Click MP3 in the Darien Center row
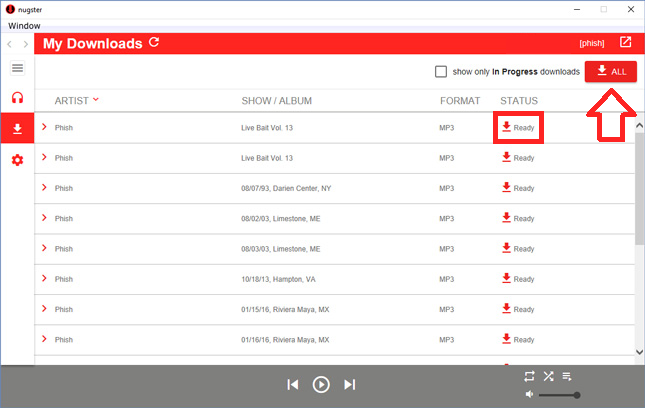This screenshot has width=645, height=408. (x=447, y=188)
